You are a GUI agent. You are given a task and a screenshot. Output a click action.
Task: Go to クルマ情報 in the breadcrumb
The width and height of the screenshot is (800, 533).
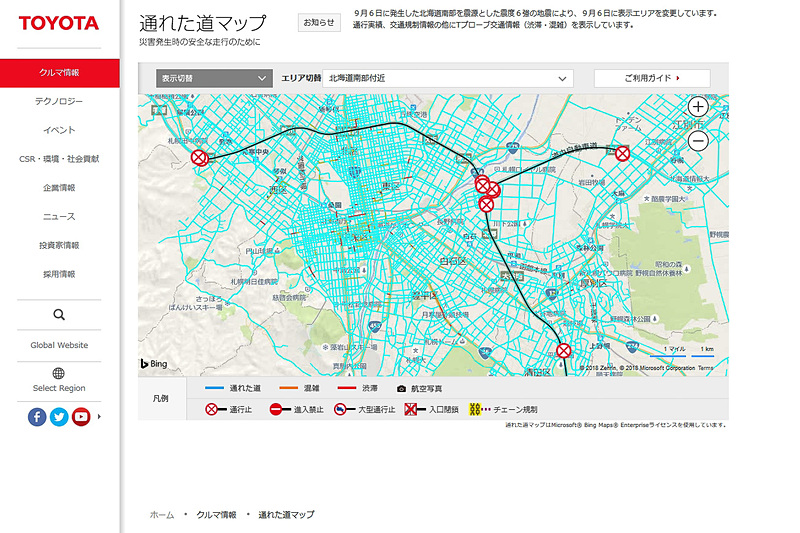(x=216, y=515)
